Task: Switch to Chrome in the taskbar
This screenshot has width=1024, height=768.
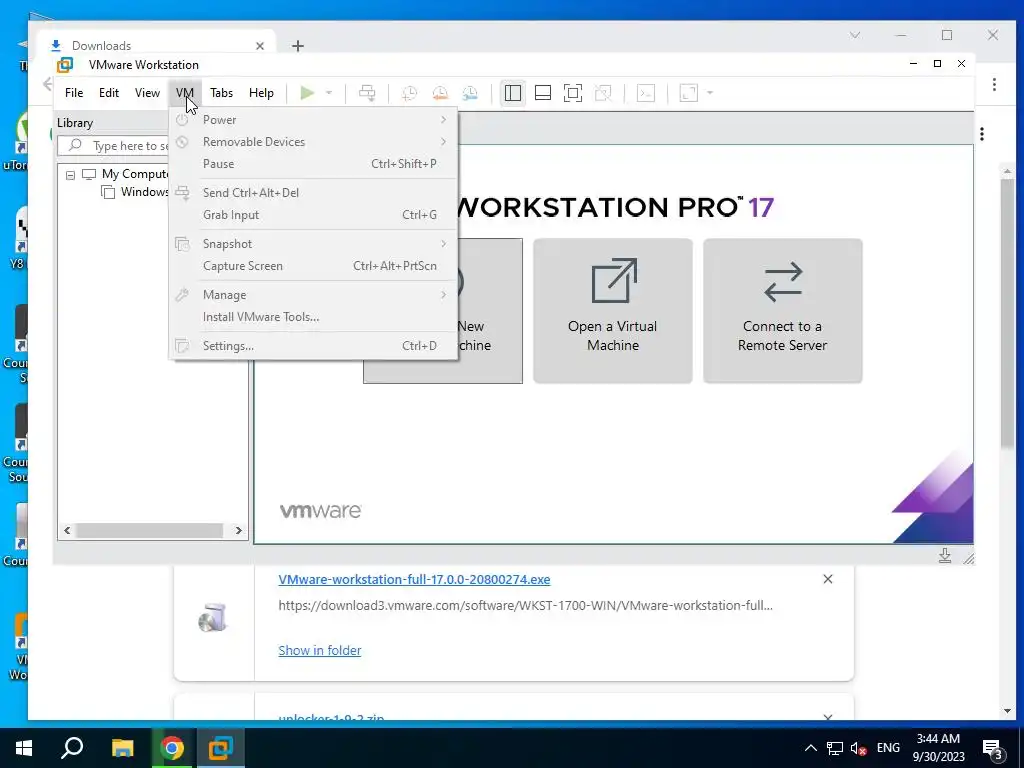Action: (x=172, y=748)
